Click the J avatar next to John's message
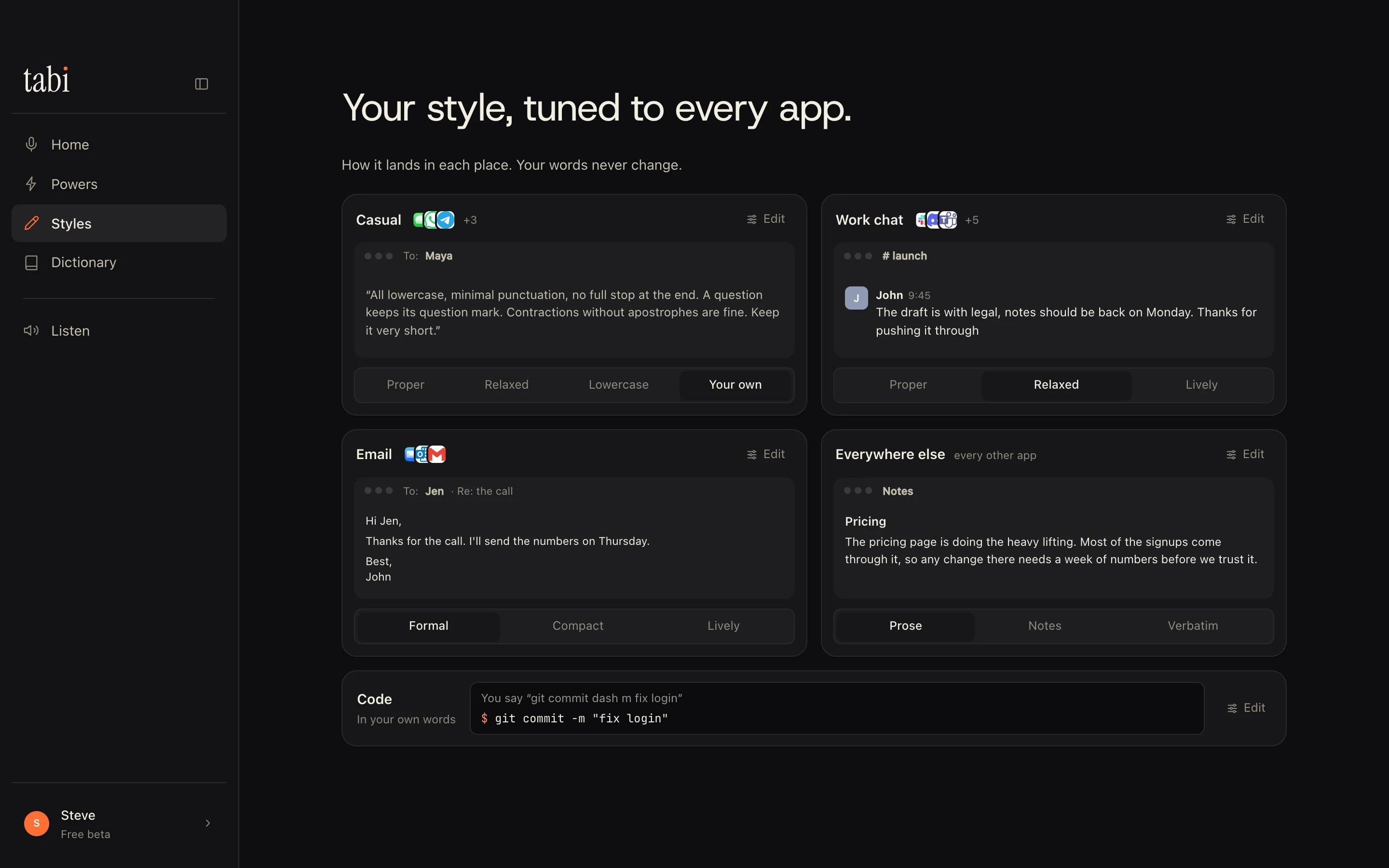The height and width of the screenshot is (868, 1389). click(857, 298)
